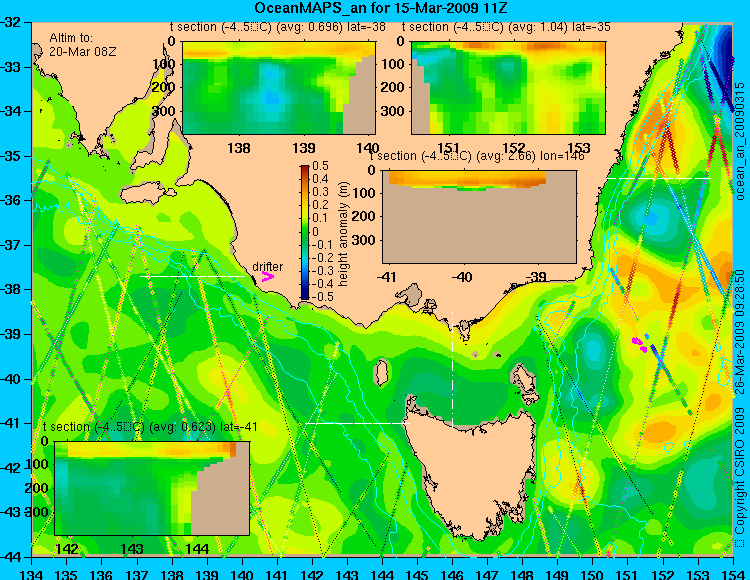750x580 pixels.
Task: Open the lat=-38 temperature section inset plot
Action: pyautogui.click(x=279, y=88)
